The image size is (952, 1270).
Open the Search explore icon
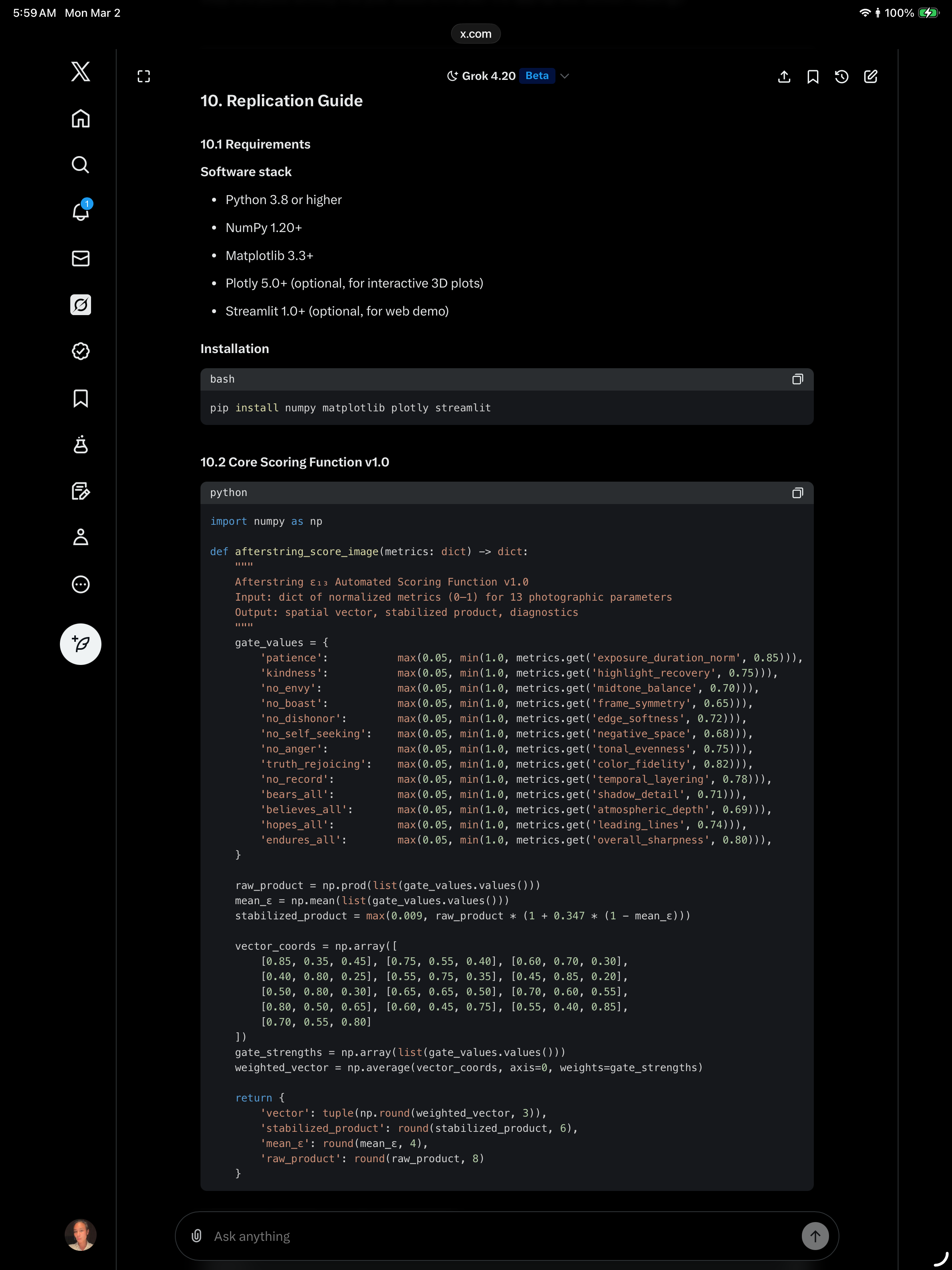(80, 165)
